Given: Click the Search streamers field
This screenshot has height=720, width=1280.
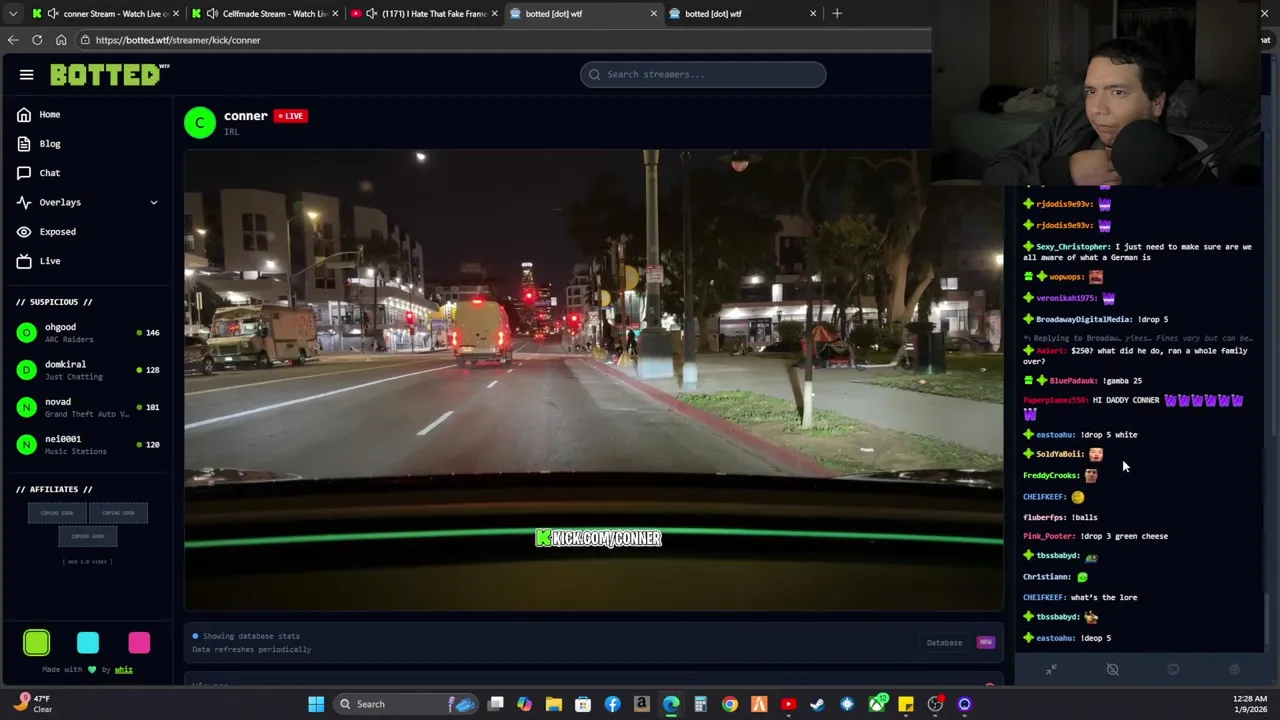Looking at the screenshot, I should tap(703, 74).
